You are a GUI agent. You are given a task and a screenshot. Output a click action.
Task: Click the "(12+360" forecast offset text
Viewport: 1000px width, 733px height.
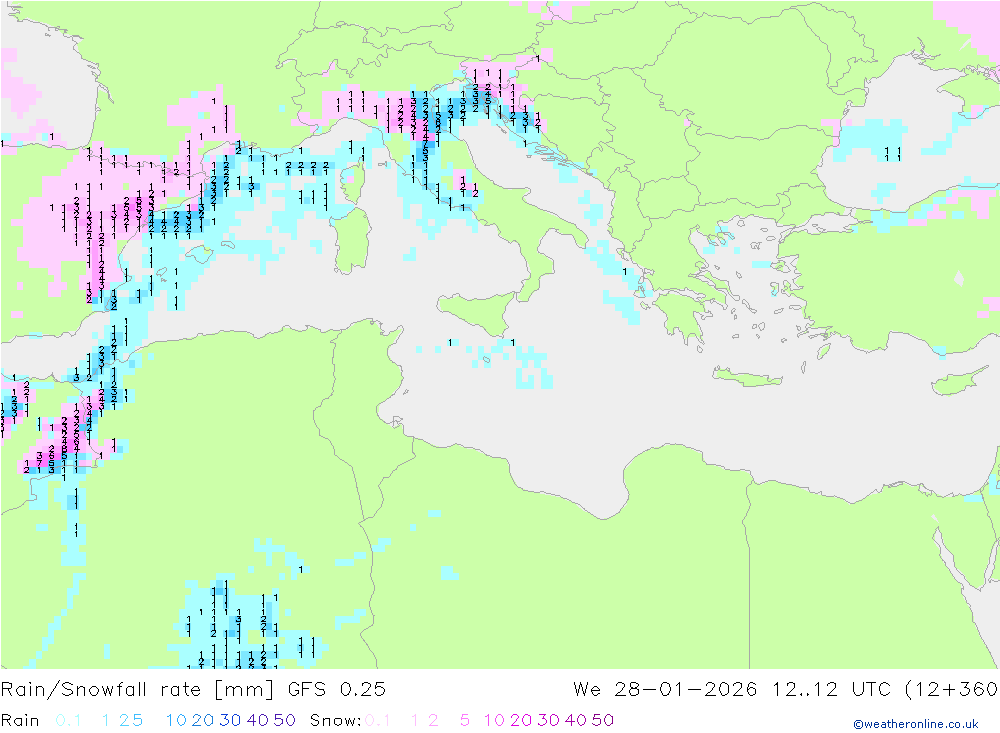click(x=952, y=690)
